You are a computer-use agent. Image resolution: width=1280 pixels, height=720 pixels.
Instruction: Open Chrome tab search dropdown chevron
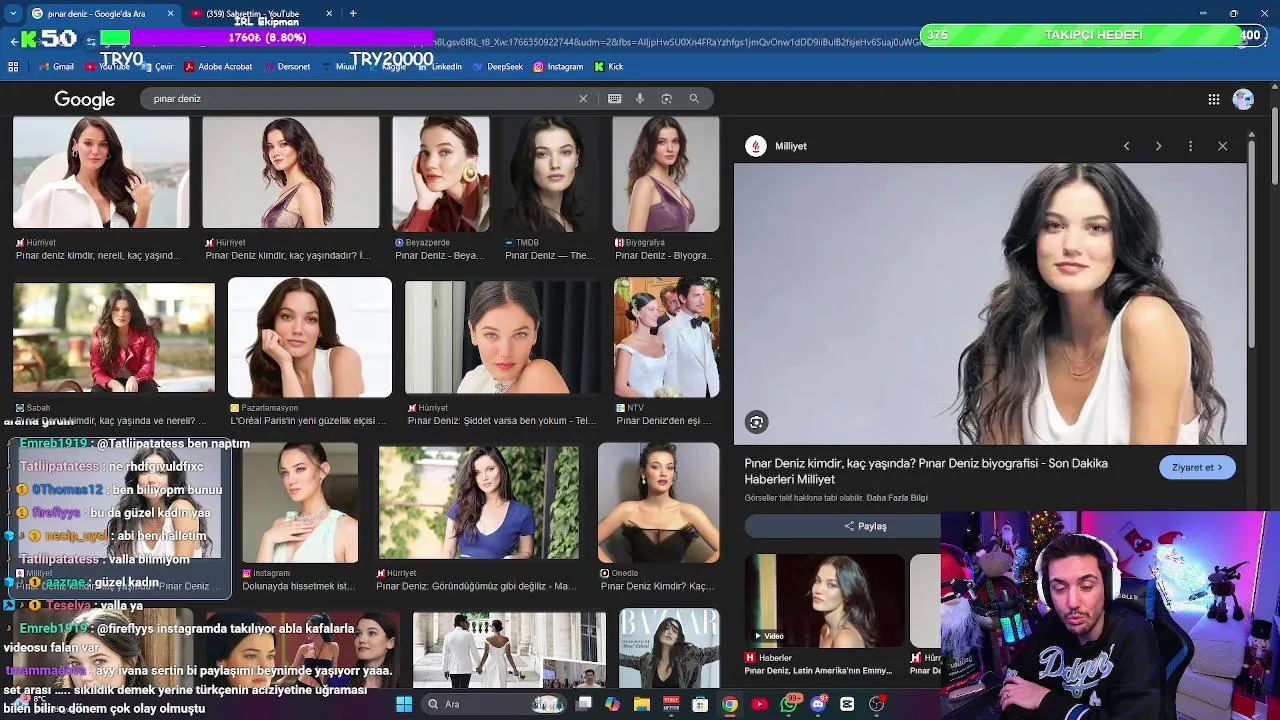click(x=13, y=13)
